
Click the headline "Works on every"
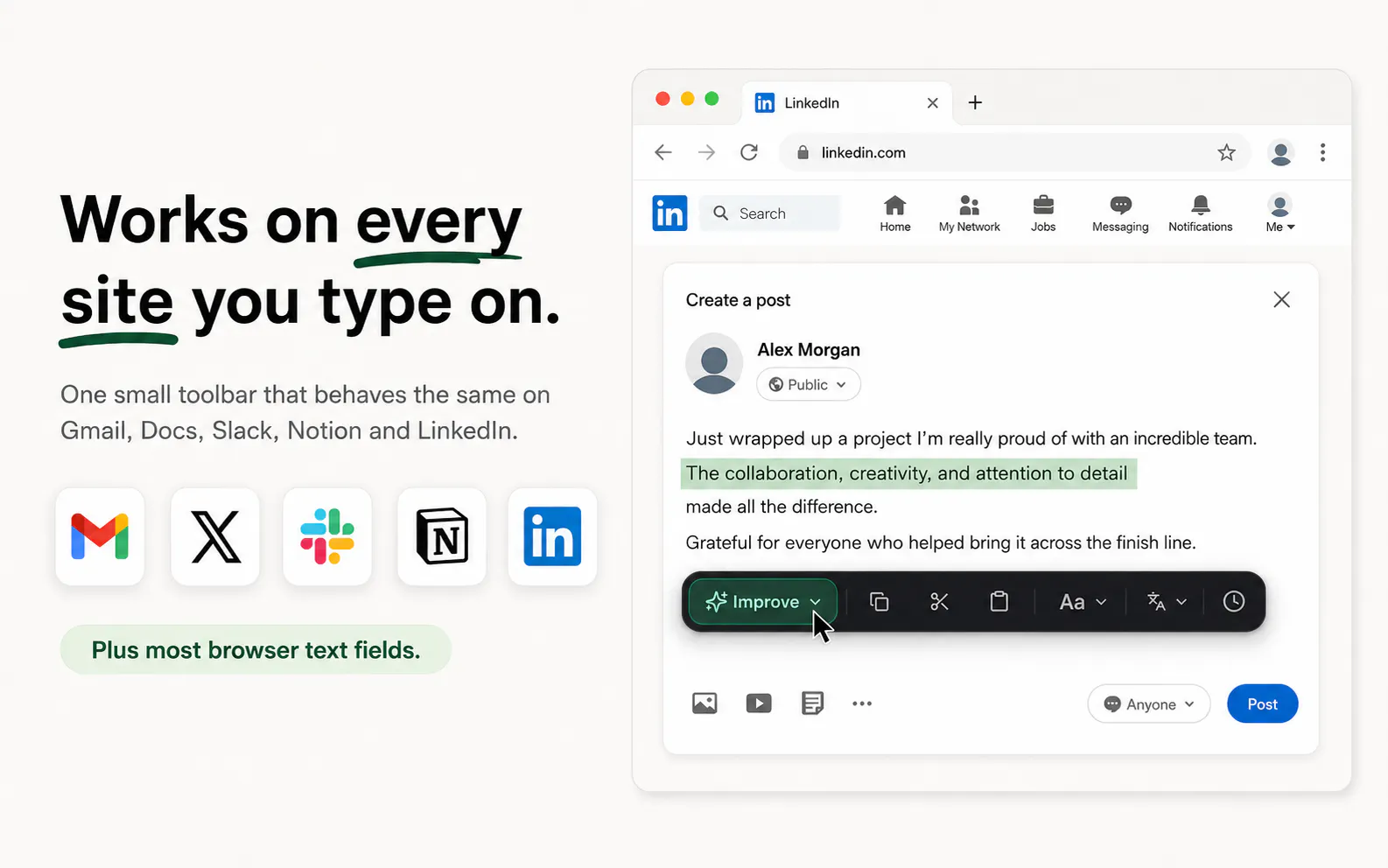291,221
